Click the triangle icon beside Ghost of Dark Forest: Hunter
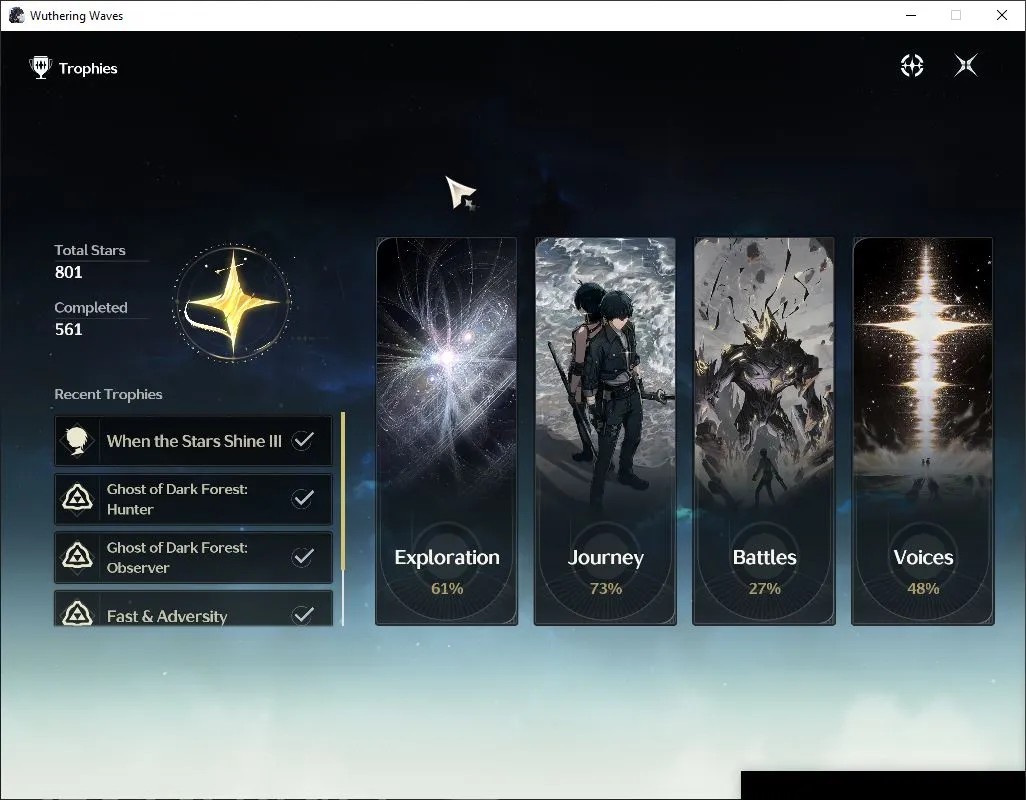Screen dimensions: 1026x800 pyautogui.click(x=77, y=498)
